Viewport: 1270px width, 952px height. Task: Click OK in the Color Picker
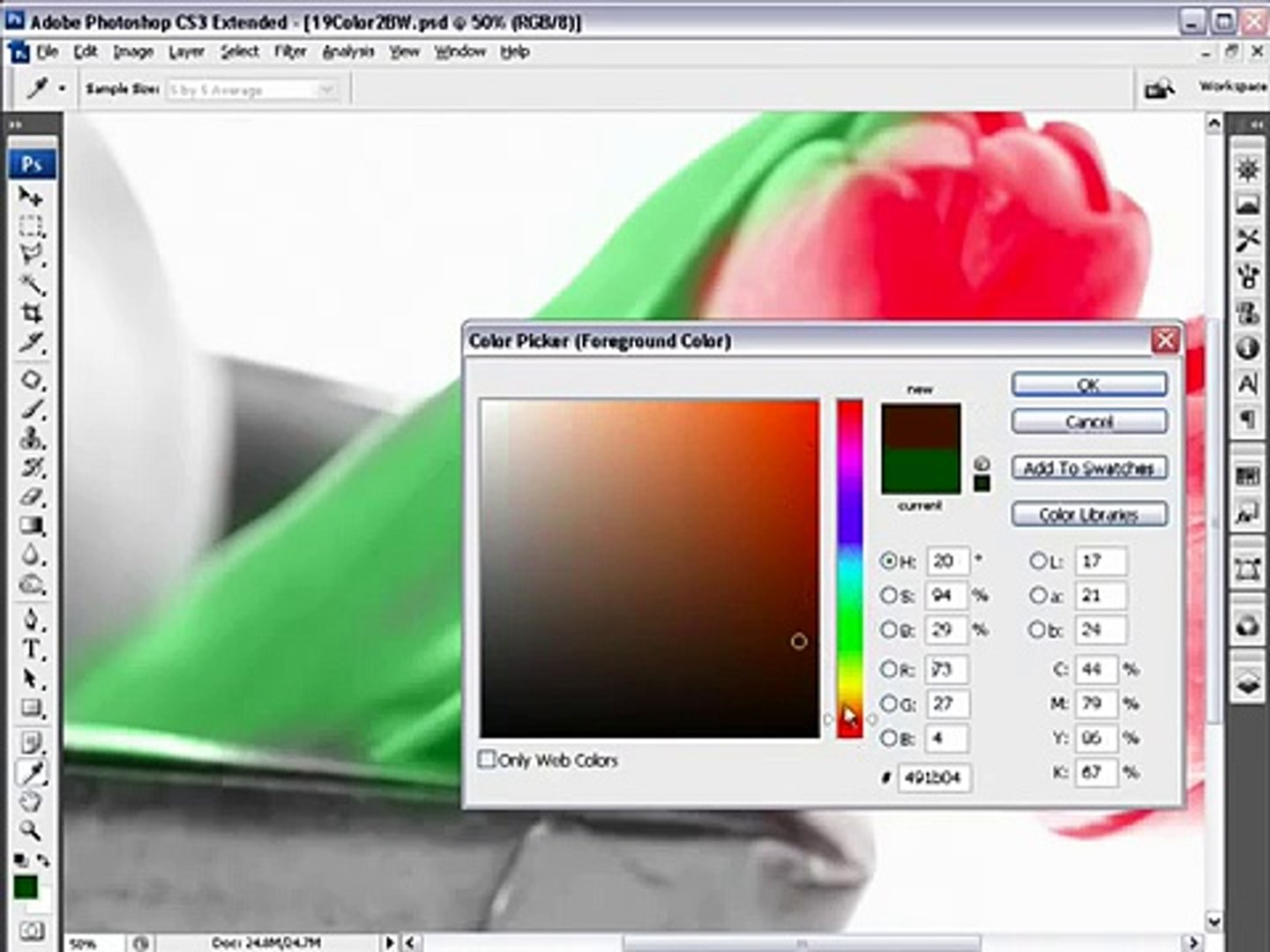tap(1089, 385)
